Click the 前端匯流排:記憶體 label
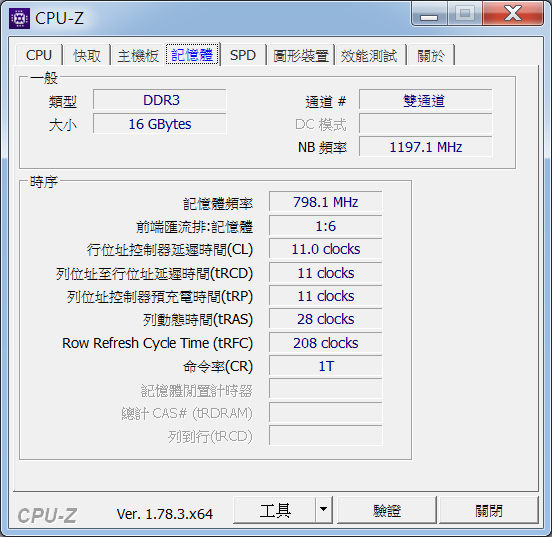 point(194,227)
